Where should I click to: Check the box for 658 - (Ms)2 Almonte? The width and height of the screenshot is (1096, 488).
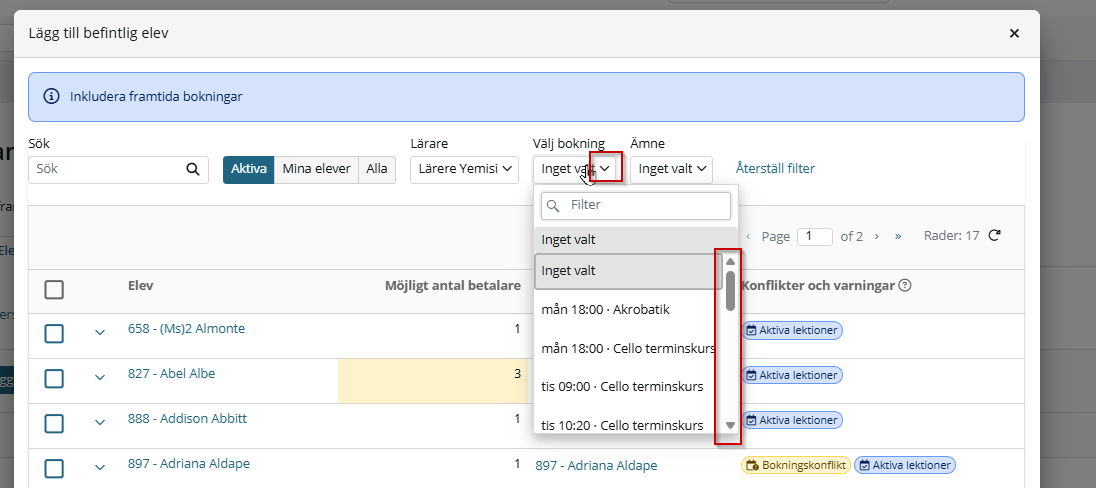pos(54,333)
